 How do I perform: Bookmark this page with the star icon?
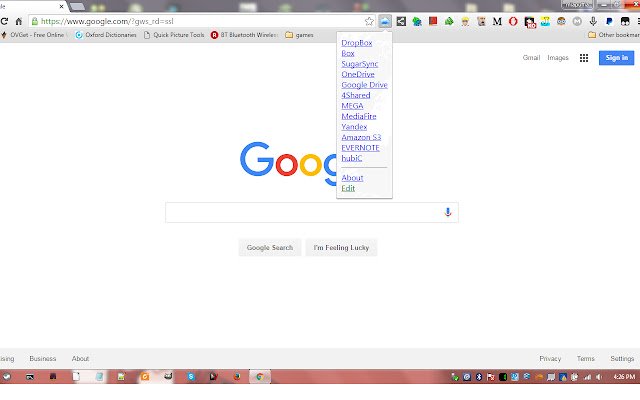coord(369,21)
